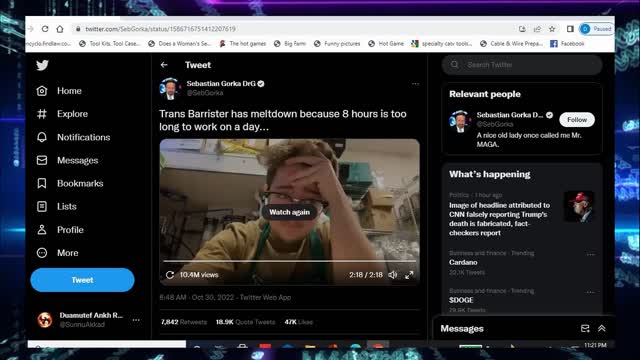
Task: Click the share page icon in the address bar
Action: pos(537,29)
